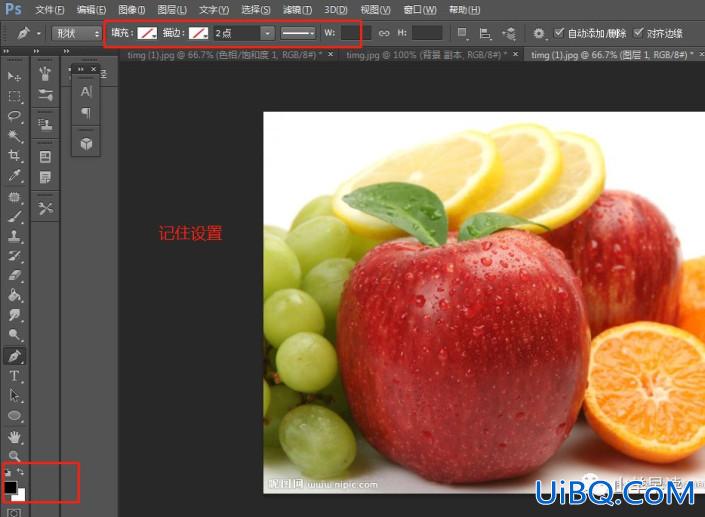Select the Move tool

pos(14,76)
